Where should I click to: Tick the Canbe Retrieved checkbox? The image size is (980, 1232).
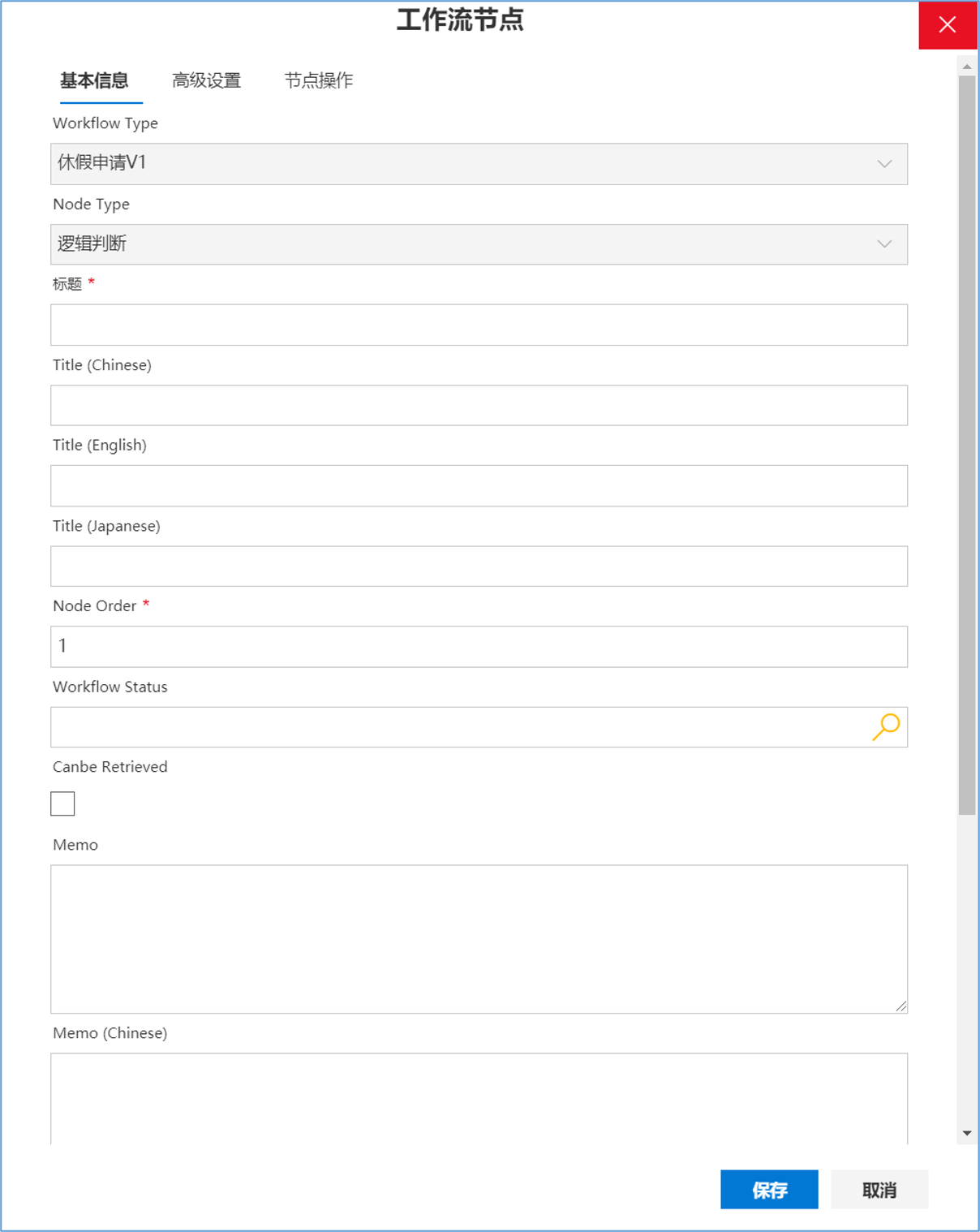coord(62,803)
